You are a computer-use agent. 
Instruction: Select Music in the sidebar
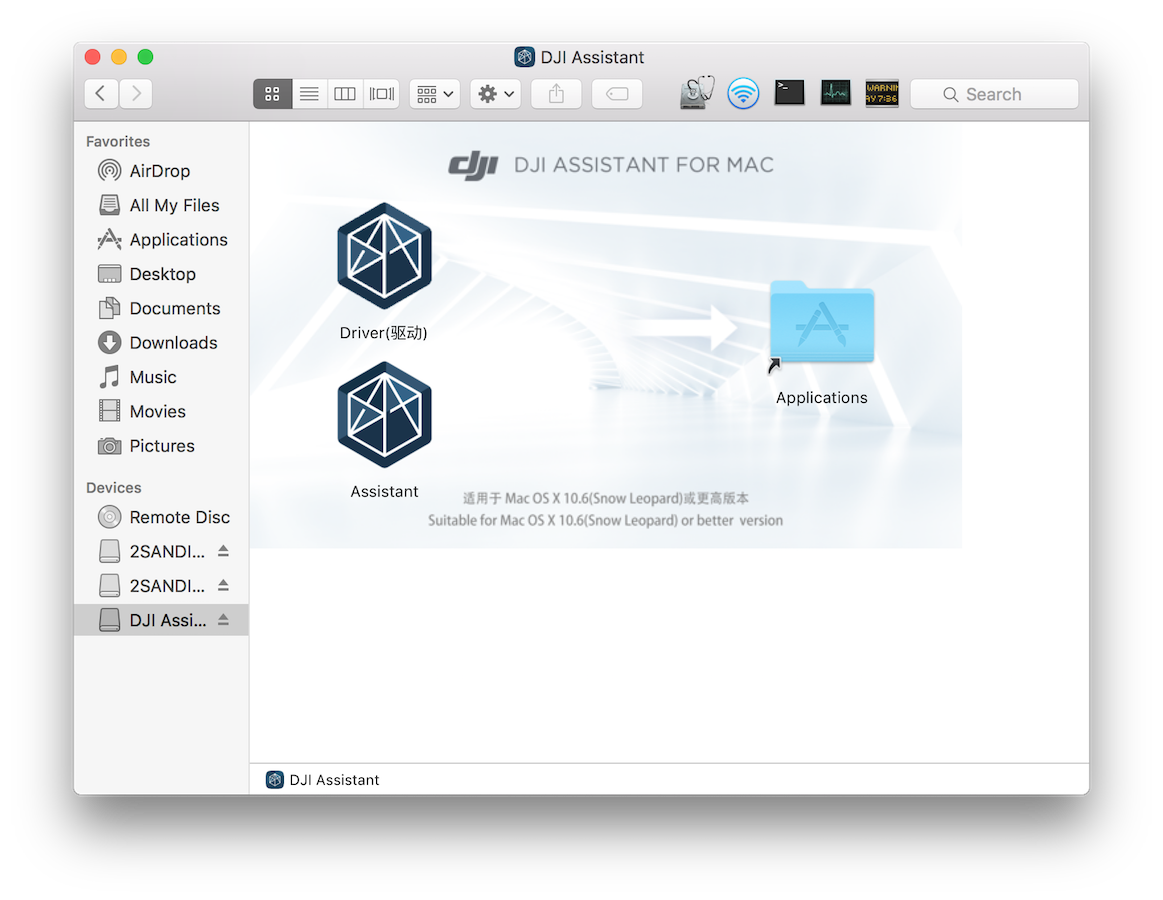(x=160, y=377)
